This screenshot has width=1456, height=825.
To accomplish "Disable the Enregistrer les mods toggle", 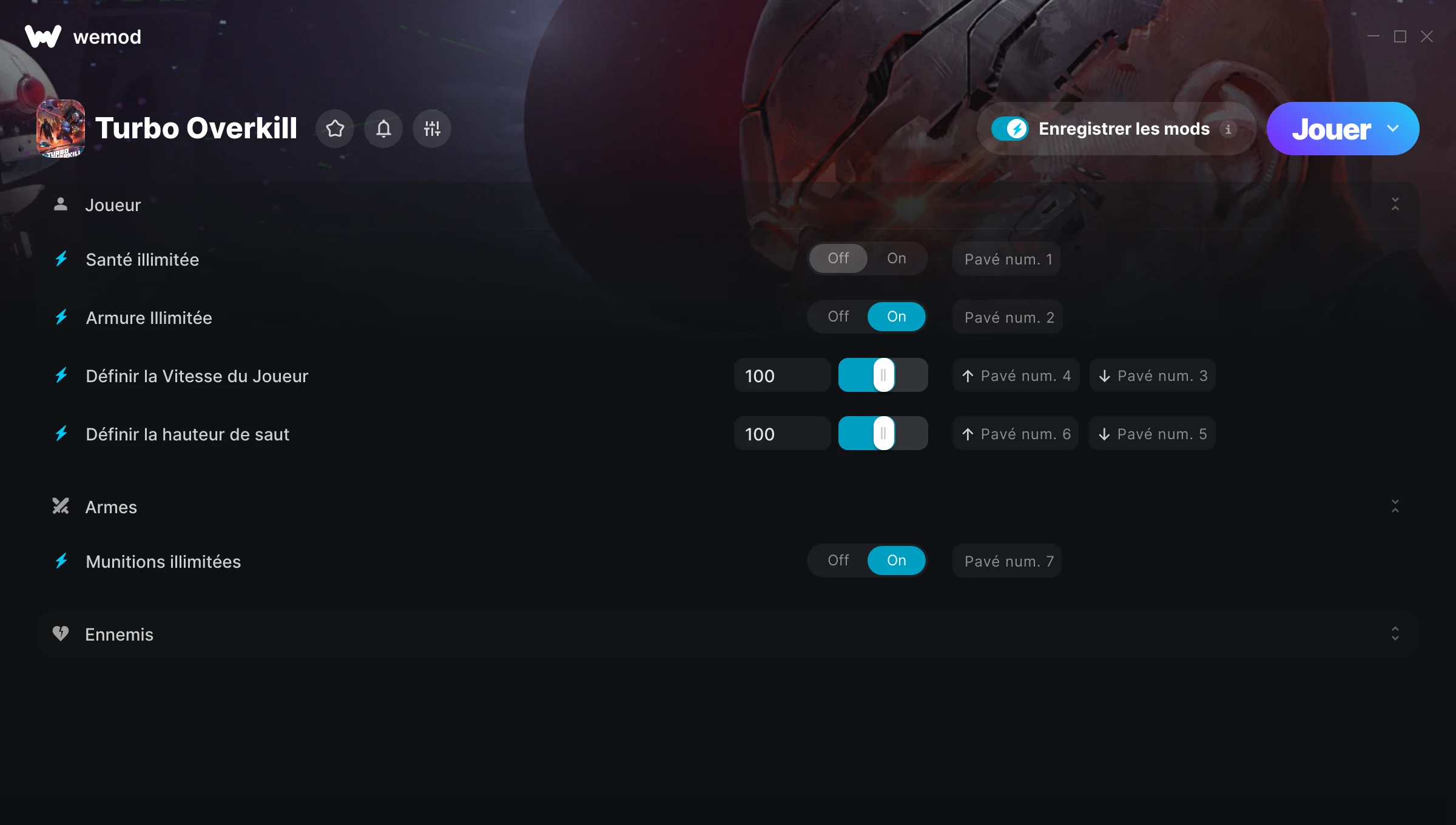I will (x=1009, y=129).
